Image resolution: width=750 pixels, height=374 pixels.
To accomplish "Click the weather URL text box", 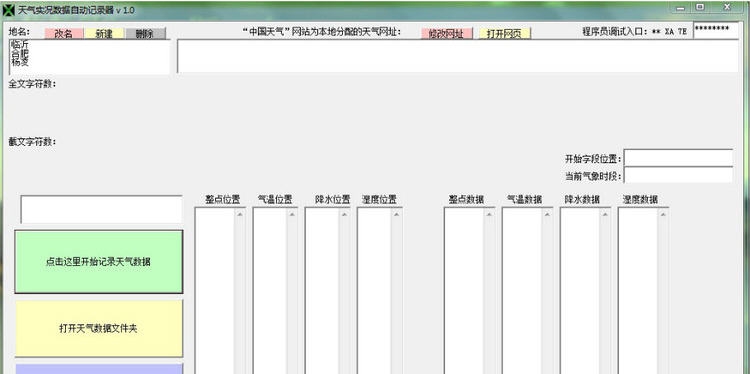I will click(458, 56).
